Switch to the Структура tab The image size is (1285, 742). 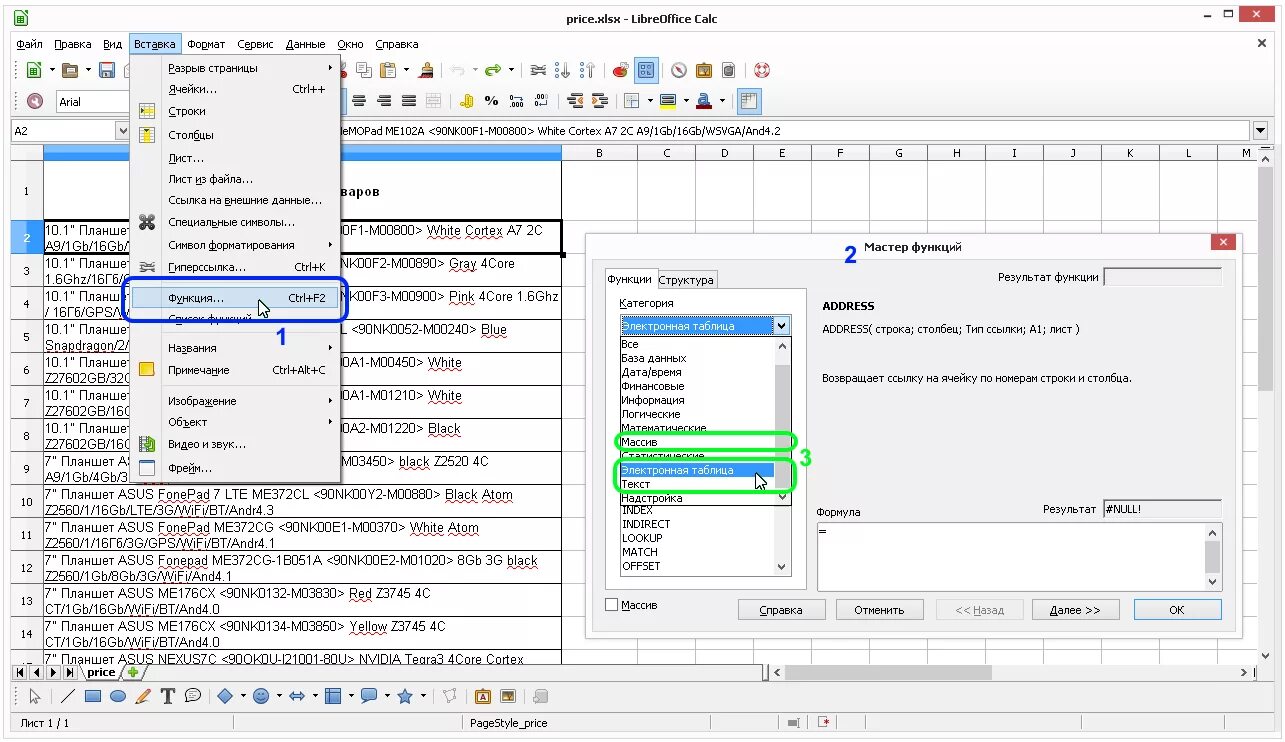[x=685, y=280]
